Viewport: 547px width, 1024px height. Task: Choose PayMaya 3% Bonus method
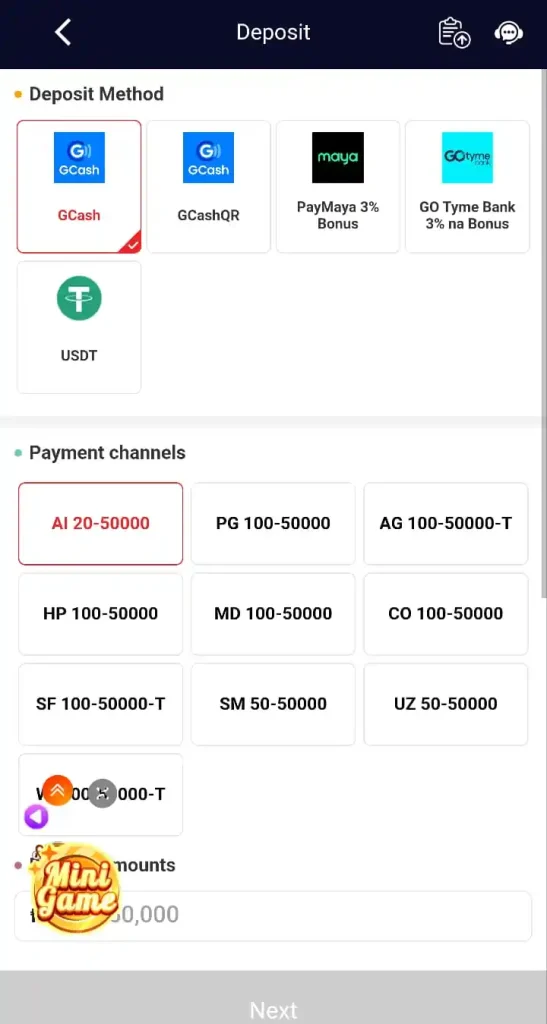337,187
